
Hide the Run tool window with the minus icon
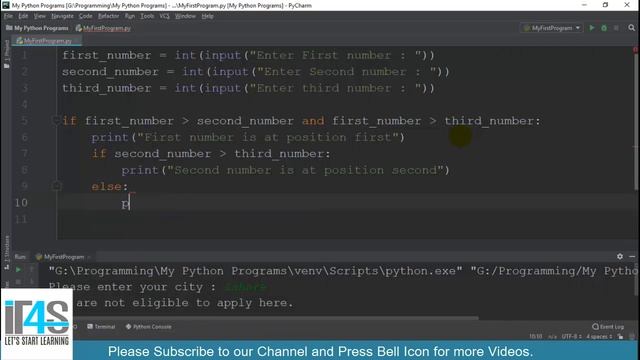click(x=632, y=256)
